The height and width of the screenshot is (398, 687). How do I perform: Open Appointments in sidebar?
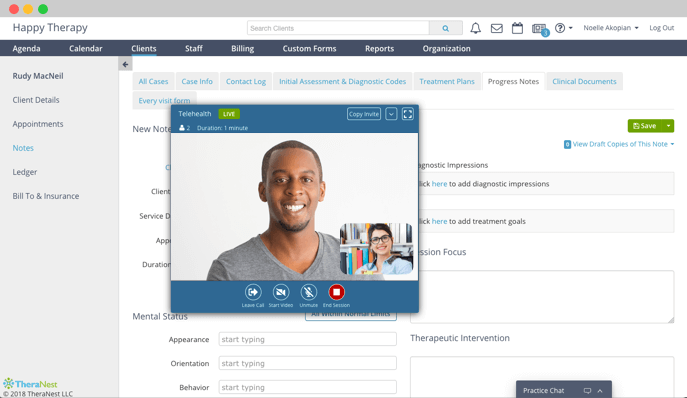38,124
